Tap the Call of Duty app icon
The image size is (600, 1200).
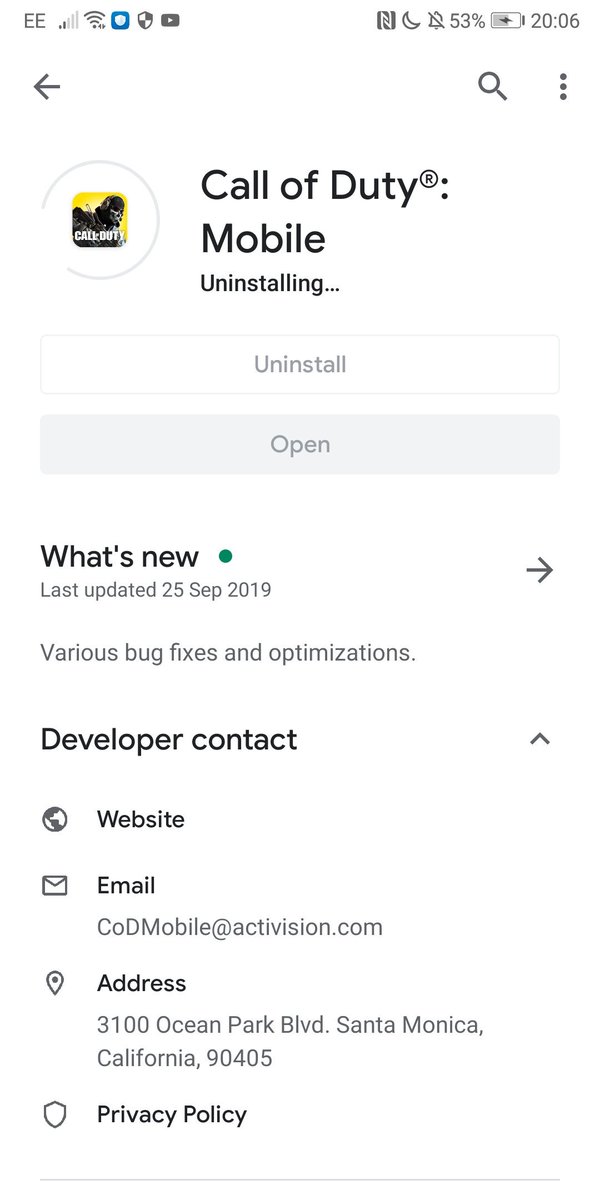tap(100, 220)
